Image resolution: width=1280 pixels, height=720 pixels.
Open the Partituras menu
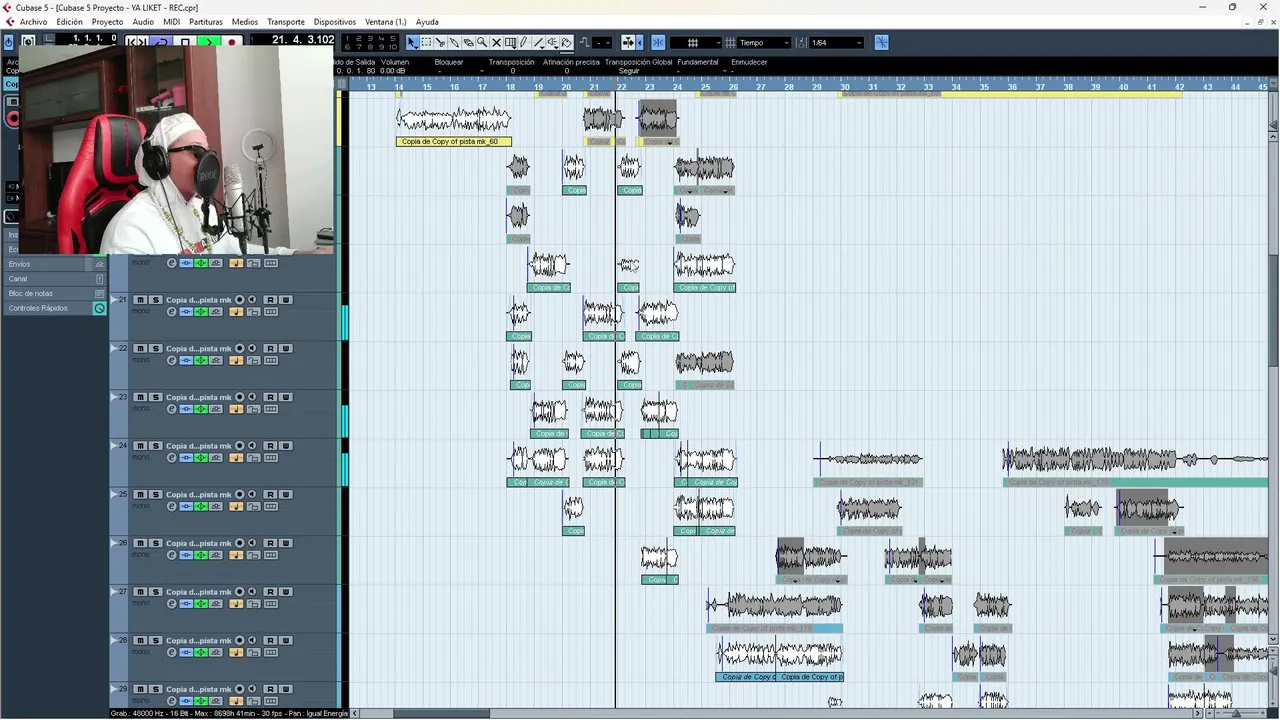coord(206,22)
